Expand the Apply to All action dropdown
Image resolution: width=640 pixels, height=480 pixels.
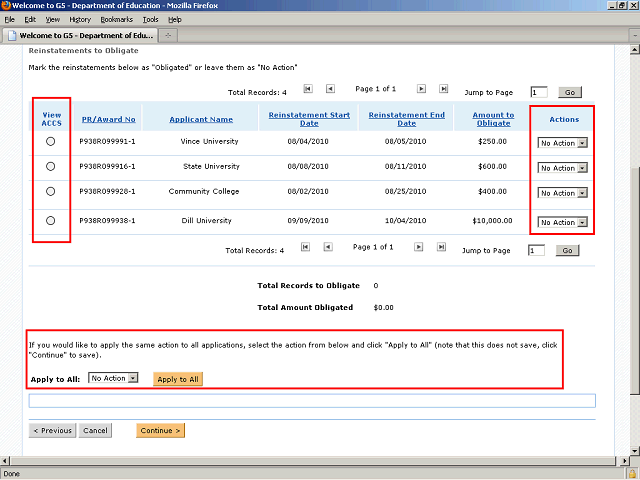click(114, 378)
